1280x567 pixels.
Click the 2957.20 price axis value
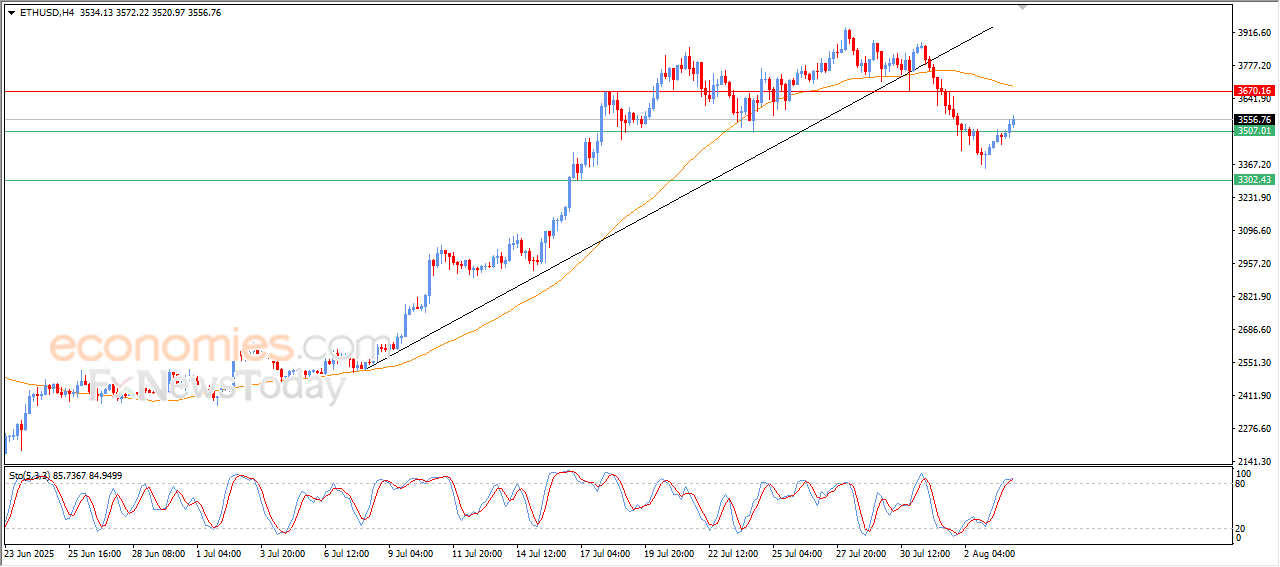pyautogui.click(x=1254, y=264)
